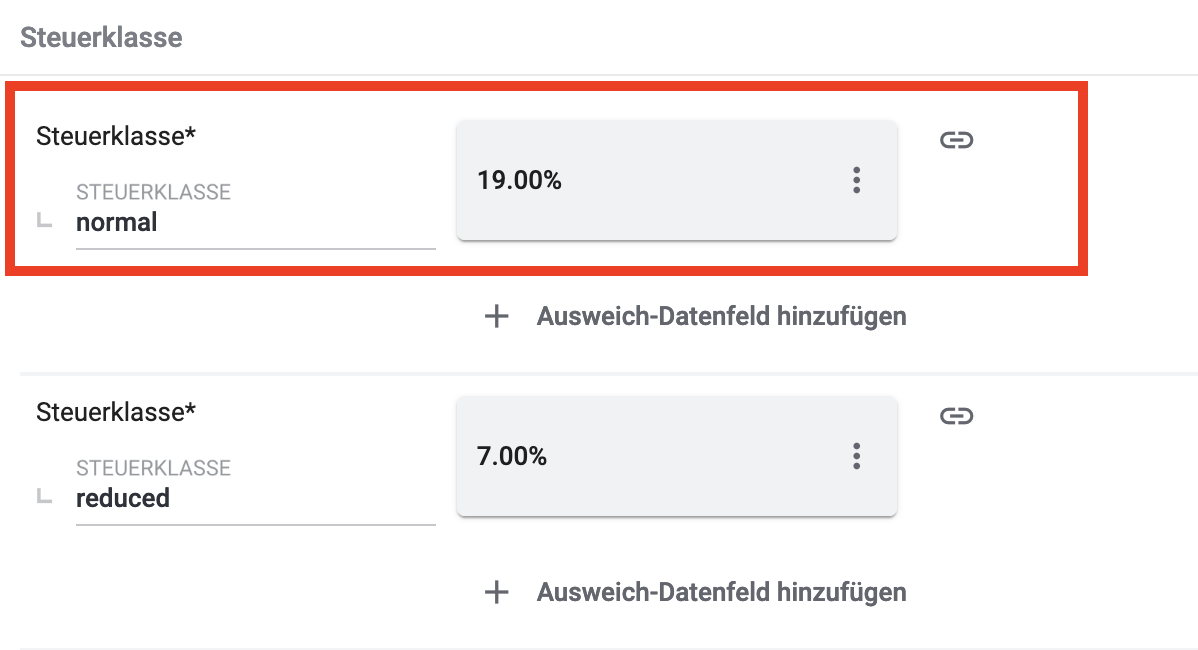Click the 'Steuerklasse*' label above the reduced input
The image size is (1198, 650).
116,412
